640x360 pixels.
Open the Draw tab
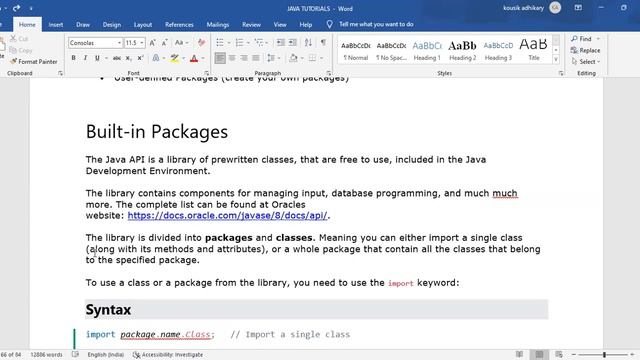click(x=83, y=24)
